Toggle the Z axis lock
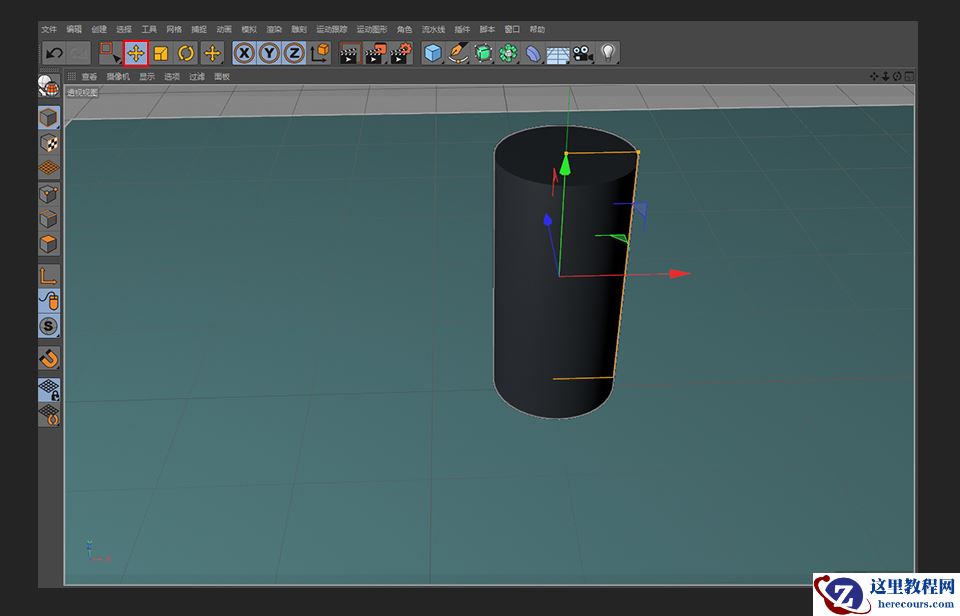 pyautogui.click(x=294, y=53)
